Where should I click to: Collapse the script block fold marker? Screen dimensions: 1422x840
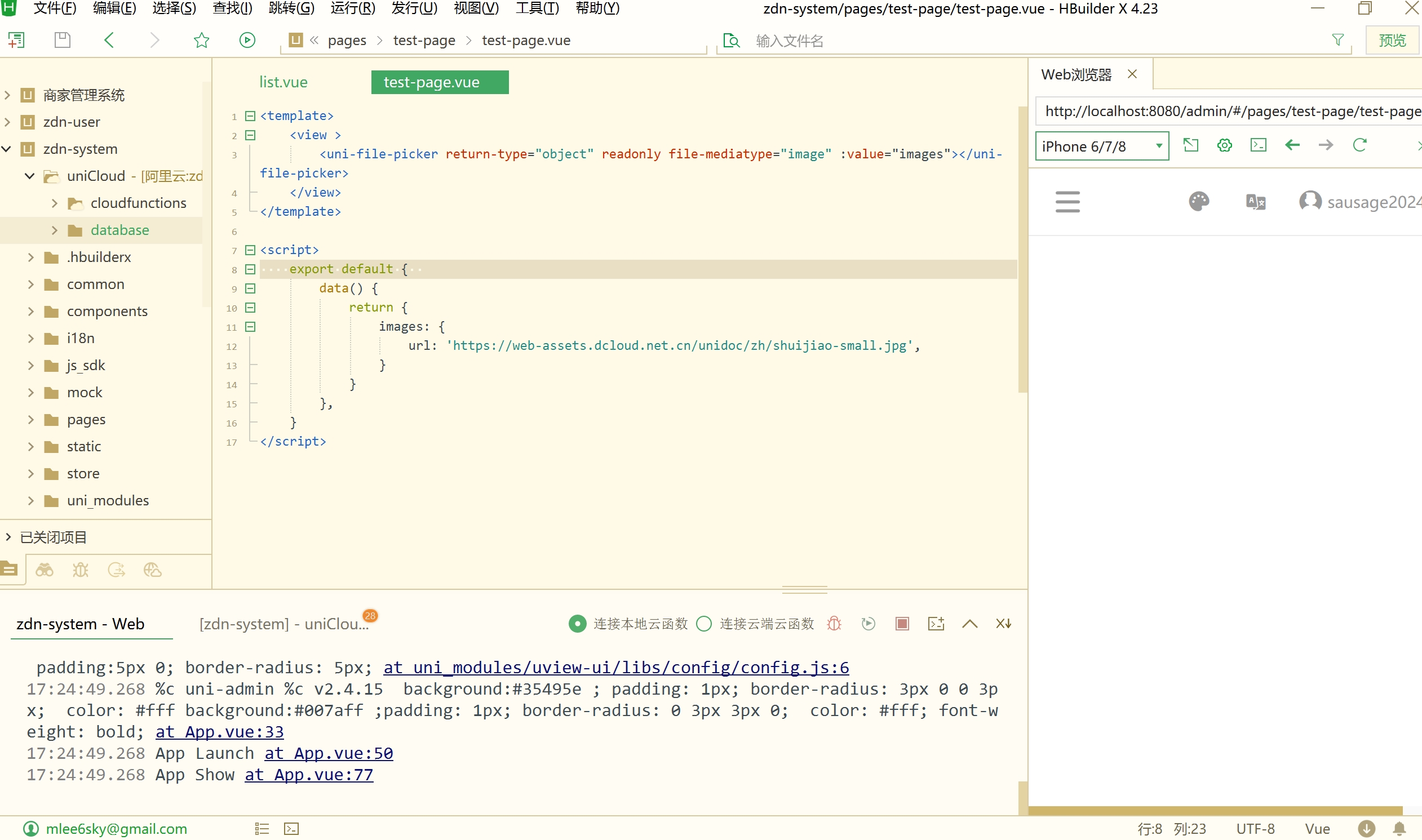tap(250, 250)
